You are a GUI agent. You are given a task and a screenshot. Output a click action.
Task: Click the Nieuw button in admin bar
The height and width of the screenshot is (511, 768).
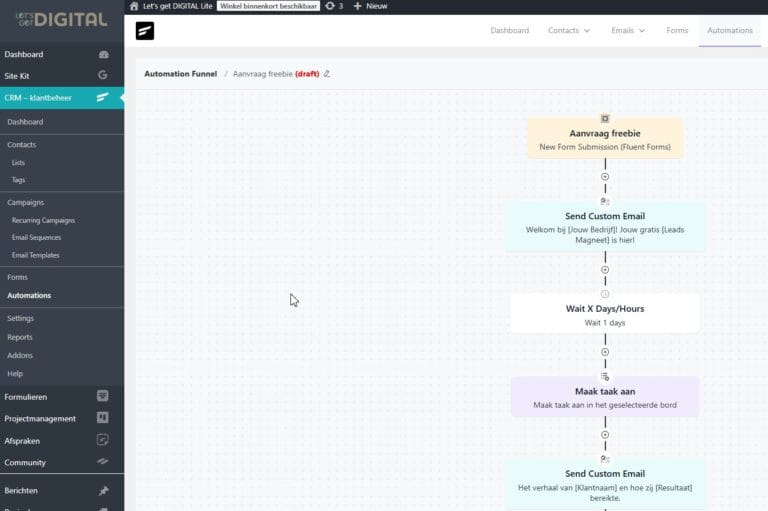tap(370, 6)
